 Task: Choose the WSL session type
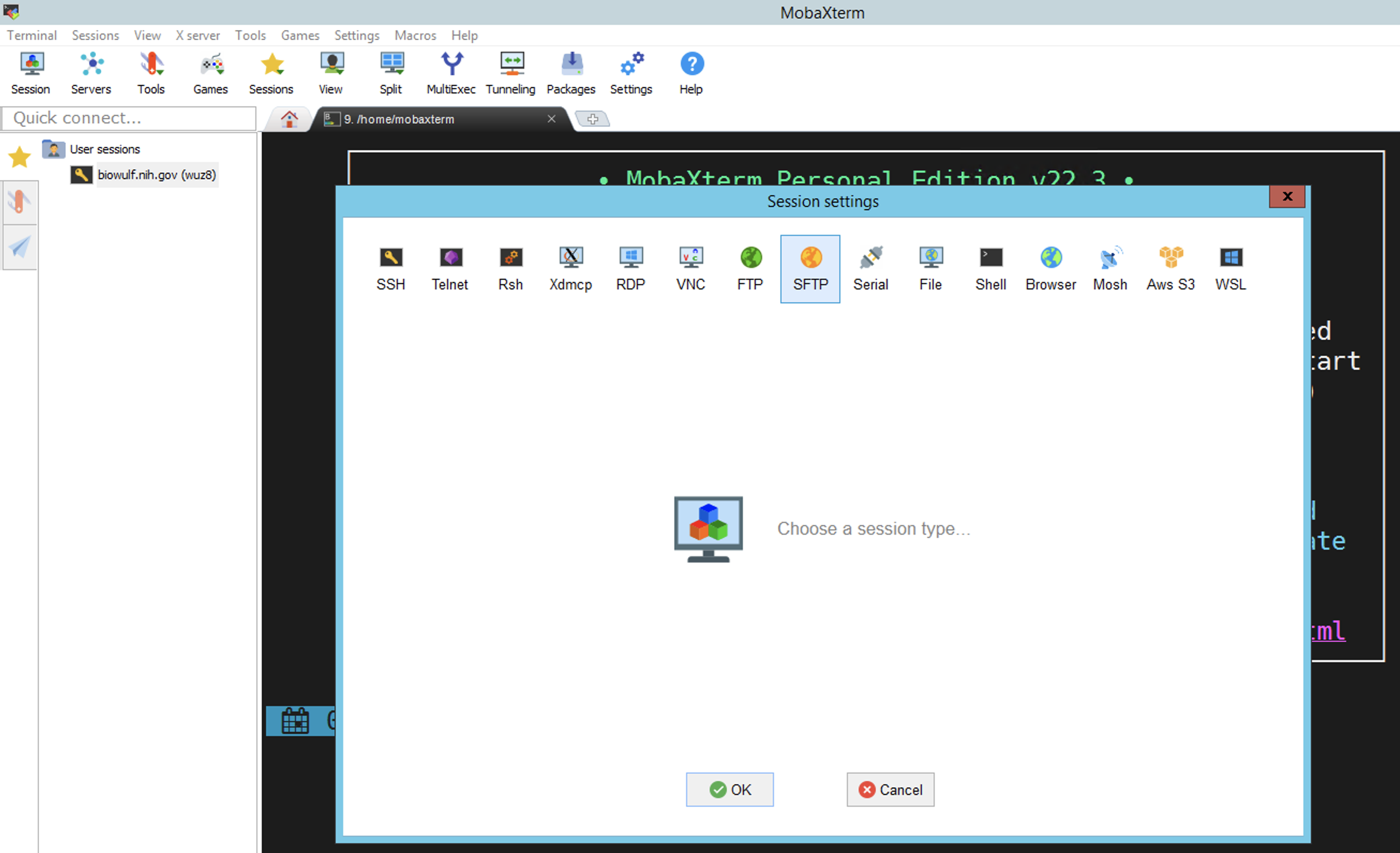tap(1230, 268)
